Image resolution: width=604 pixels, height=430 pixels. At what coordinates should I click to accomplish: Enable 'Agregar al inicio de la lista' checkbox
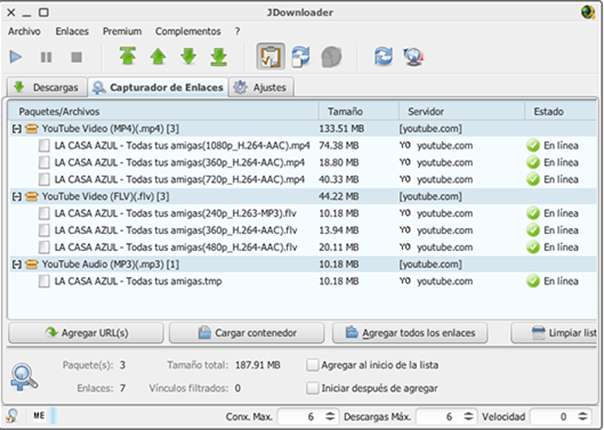point(312,365)
